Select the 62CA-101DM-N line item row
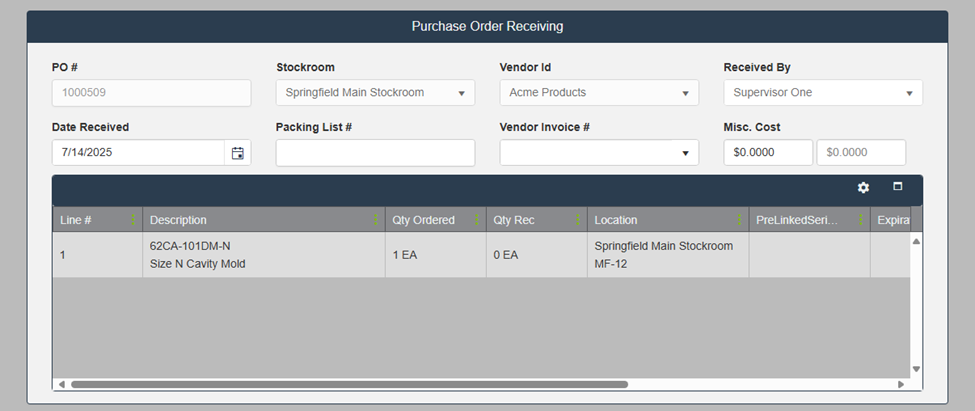 click(264, 255)
